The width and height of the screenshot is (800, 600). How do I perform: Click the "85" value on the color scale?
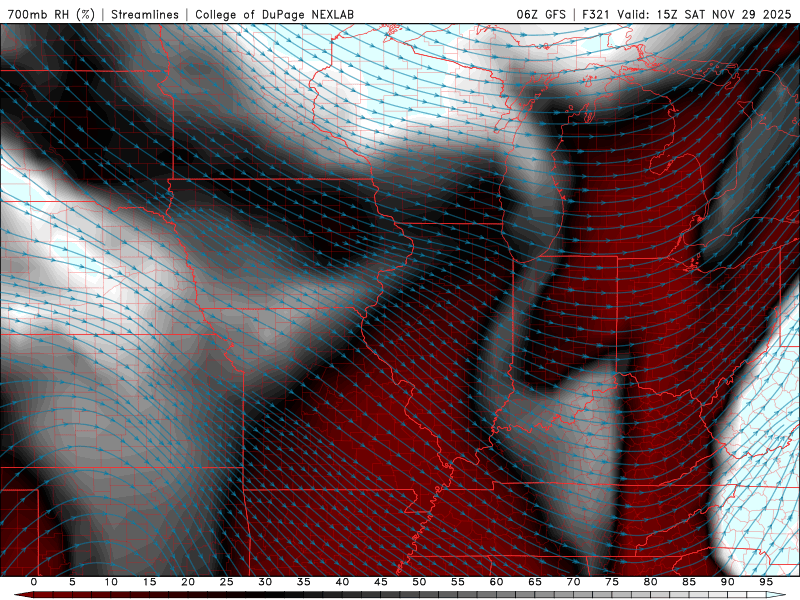[x=689, y=582]
